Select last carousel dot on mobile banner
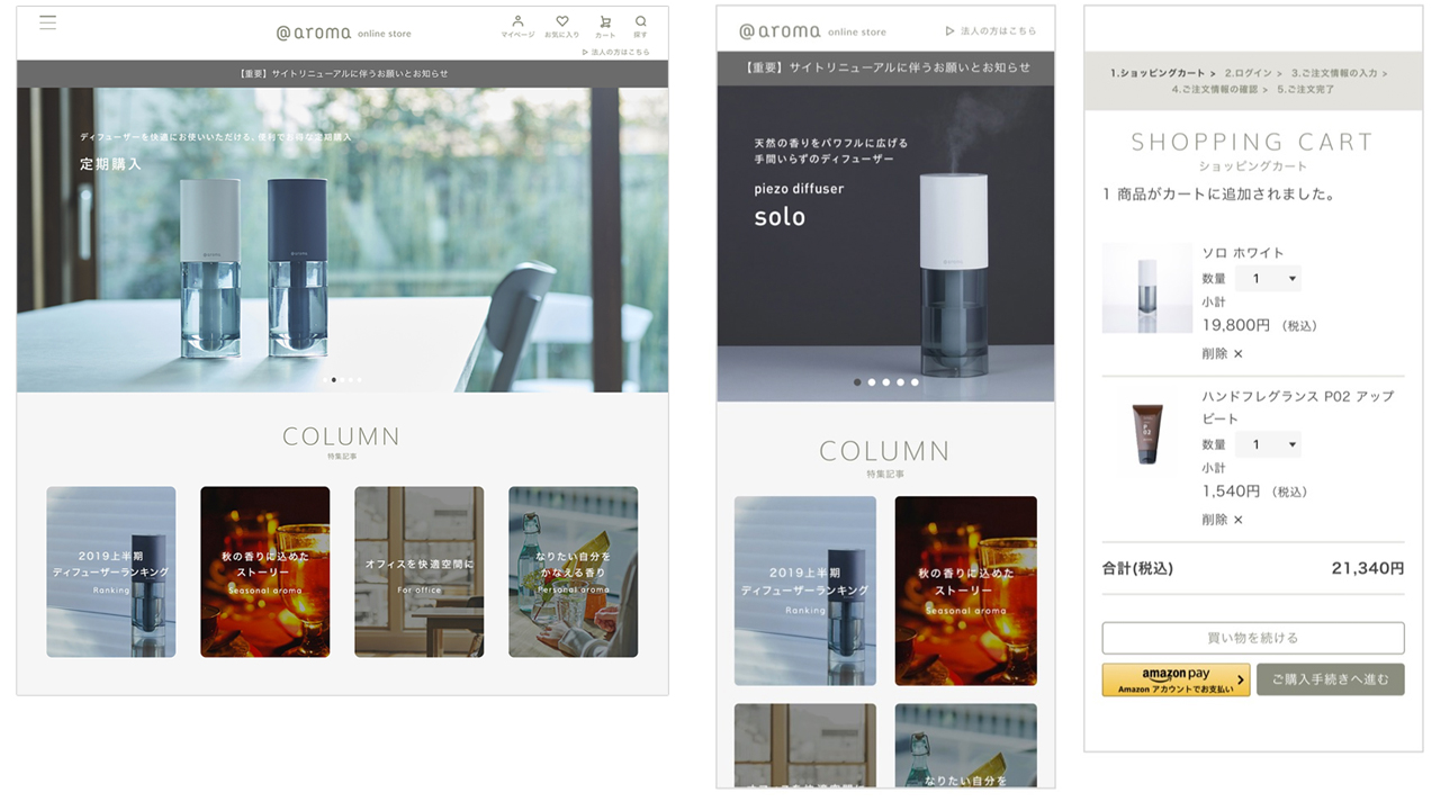 [914, 382]
